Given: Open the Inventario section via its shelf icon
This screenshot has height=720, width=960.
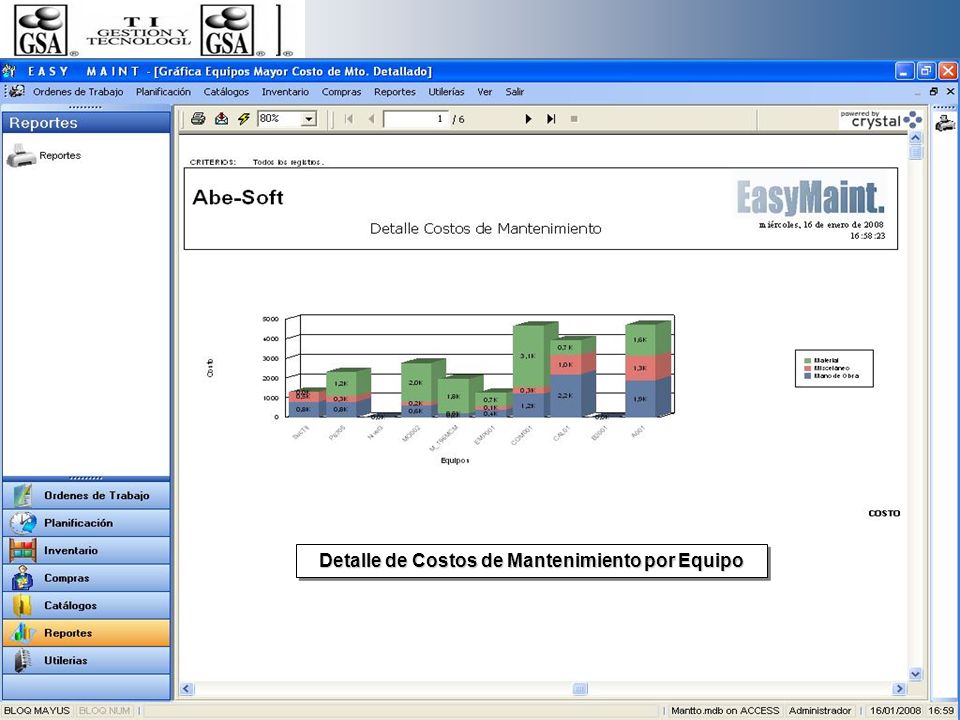Looking at the screenshot, I should (23, 550).
